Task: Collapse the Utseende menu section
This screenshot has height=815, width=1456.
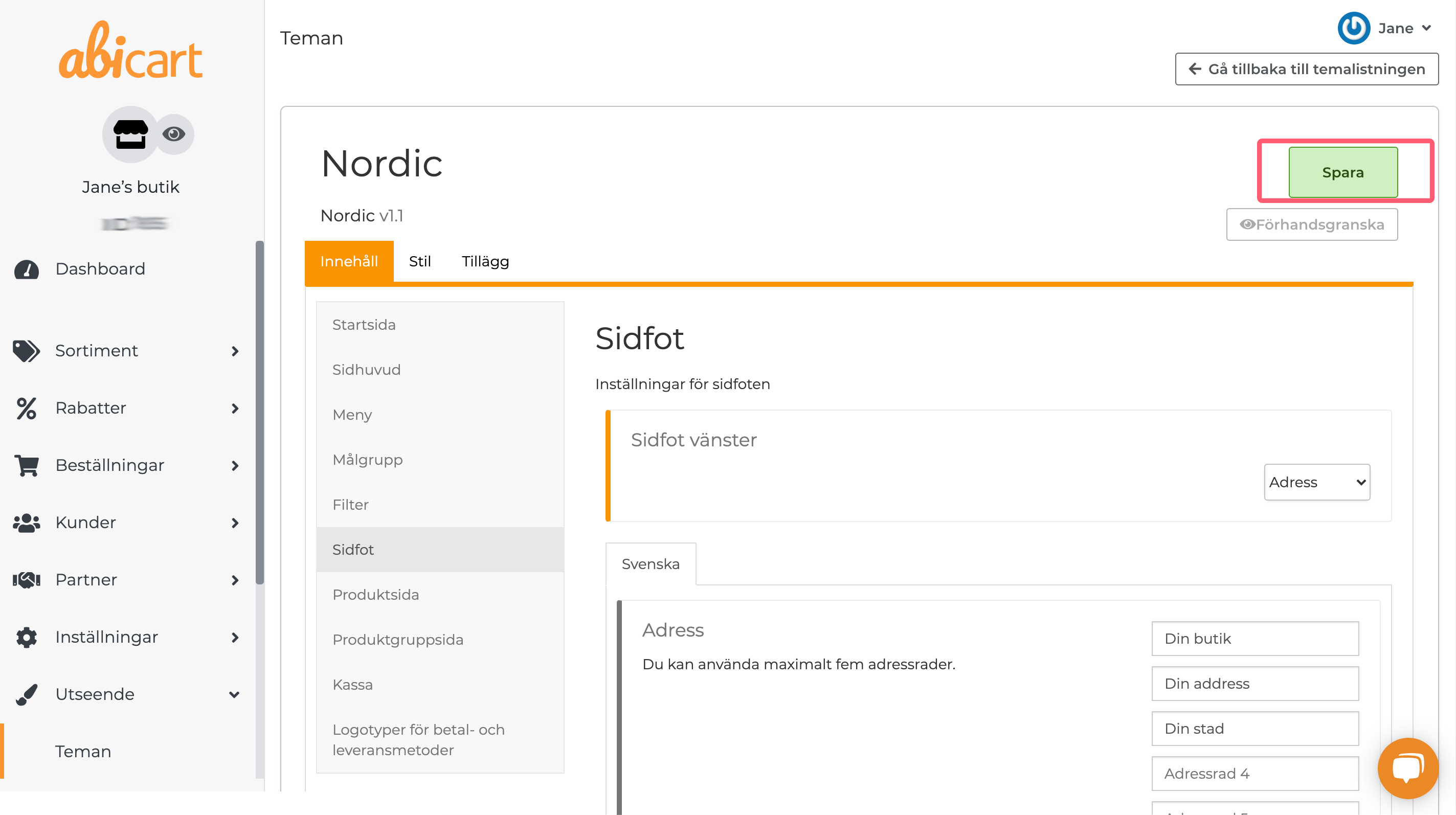Action: [234, 695]
